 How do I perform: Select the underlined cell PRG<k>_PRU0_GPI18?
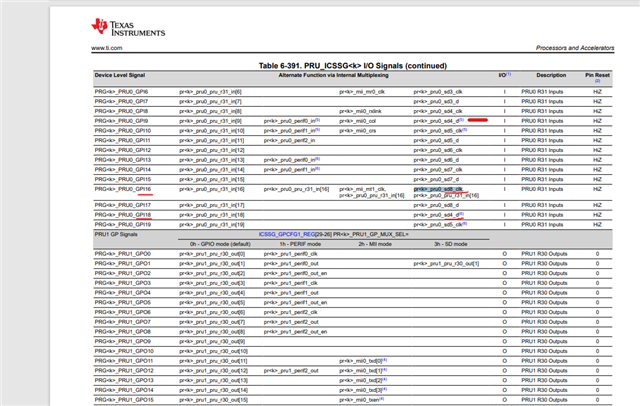123,215
